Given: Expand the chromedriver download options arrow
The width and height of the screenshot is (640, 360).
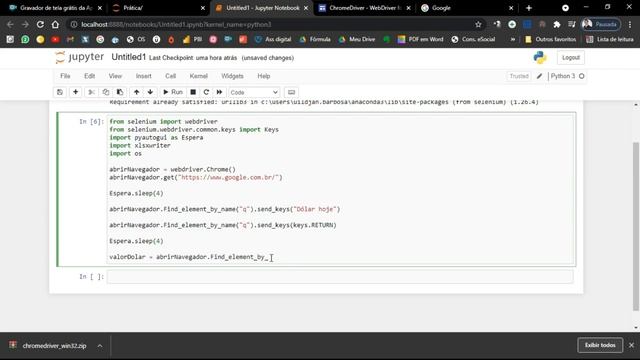Looking at the screenshot, I should pos(100,346).
